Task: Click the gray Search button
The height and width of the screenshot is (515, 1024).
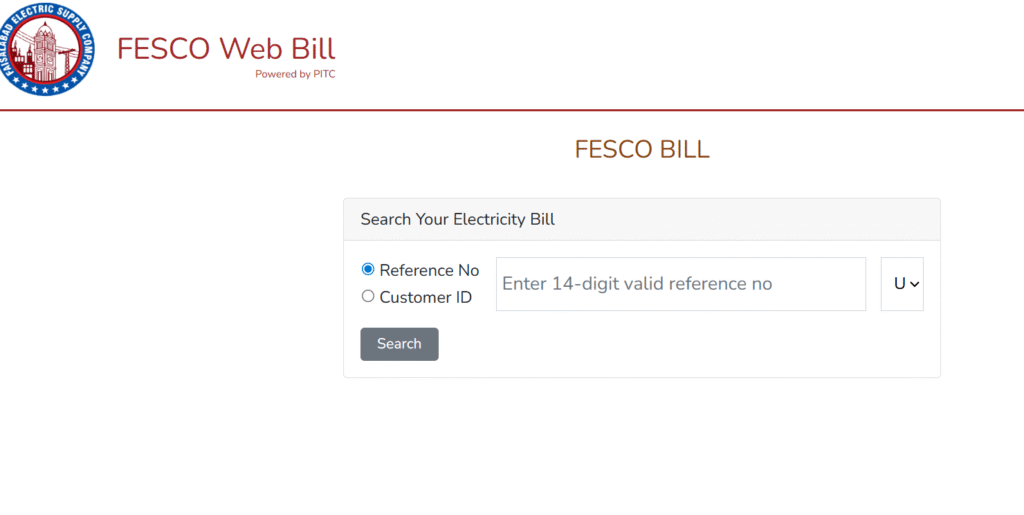Action: pyautogui.click(x=399, y=344)
